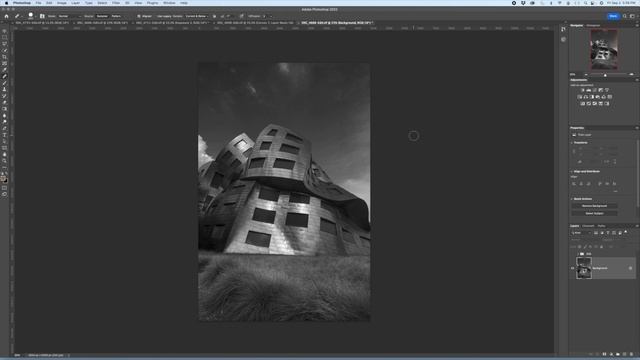The width and height of the screenshot is (640, 360).
Task: Hide the Background layer using the eye icon
Action: (572, 268)
